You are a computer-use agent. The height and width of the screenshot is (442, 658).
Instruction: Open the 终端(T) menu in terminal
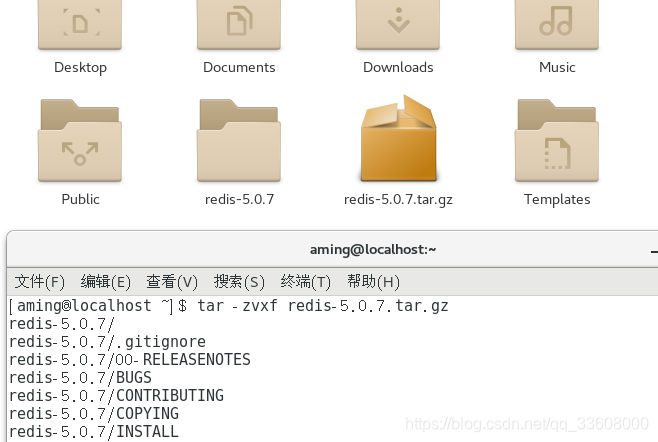306,282
